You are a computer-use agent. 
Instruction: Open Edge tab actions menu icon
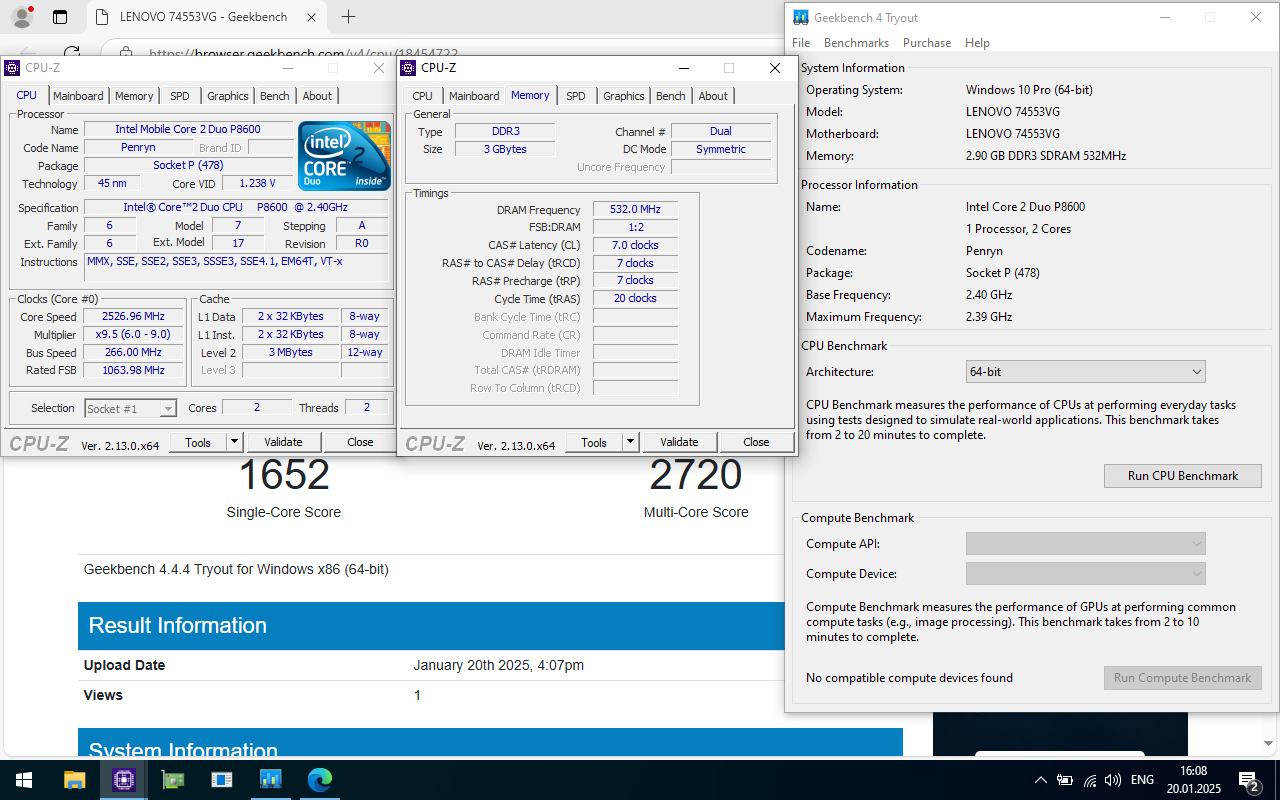[59, 17]
